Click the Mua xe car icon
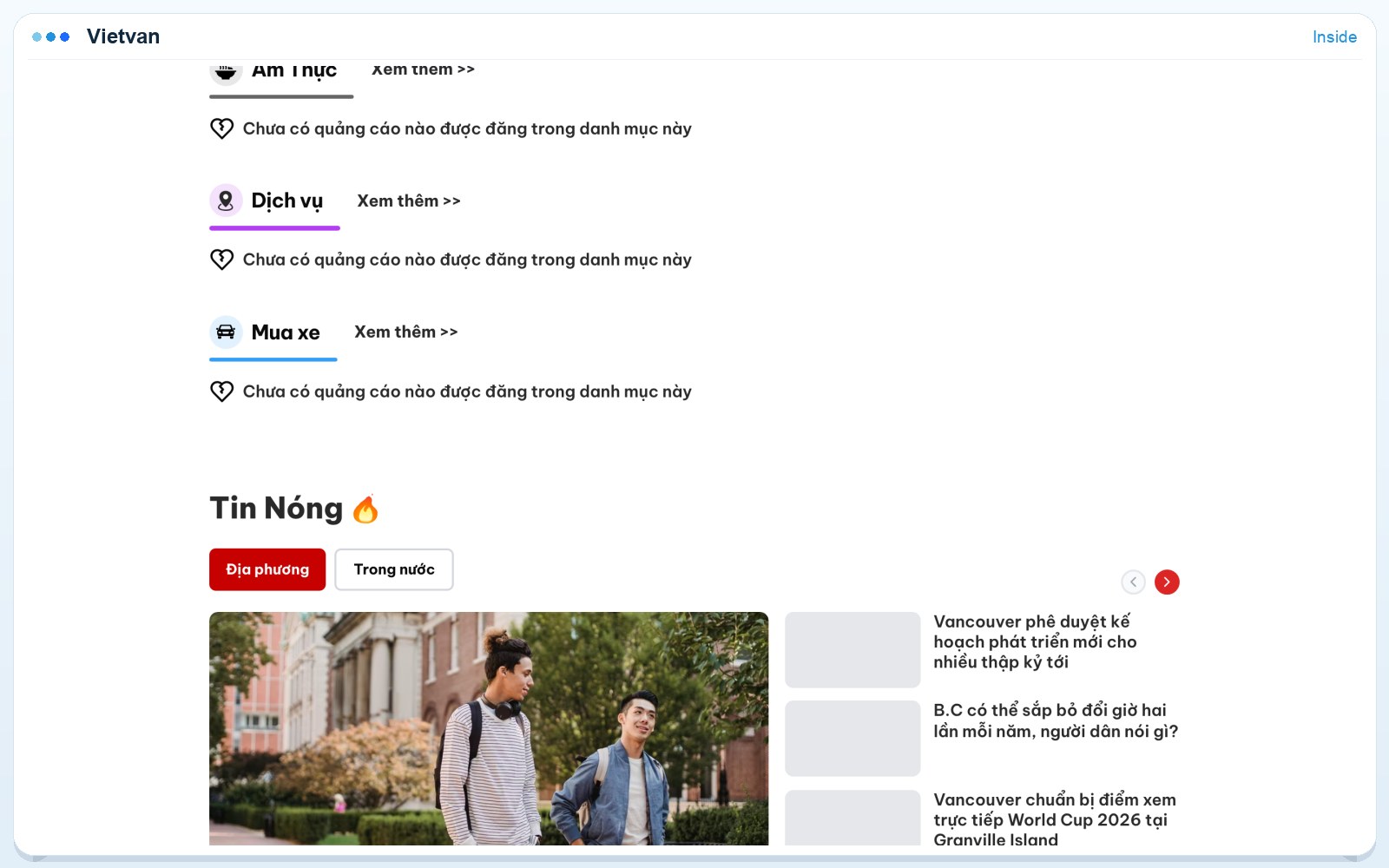The width and height of the screenshot is (1389, 868). 226,332
